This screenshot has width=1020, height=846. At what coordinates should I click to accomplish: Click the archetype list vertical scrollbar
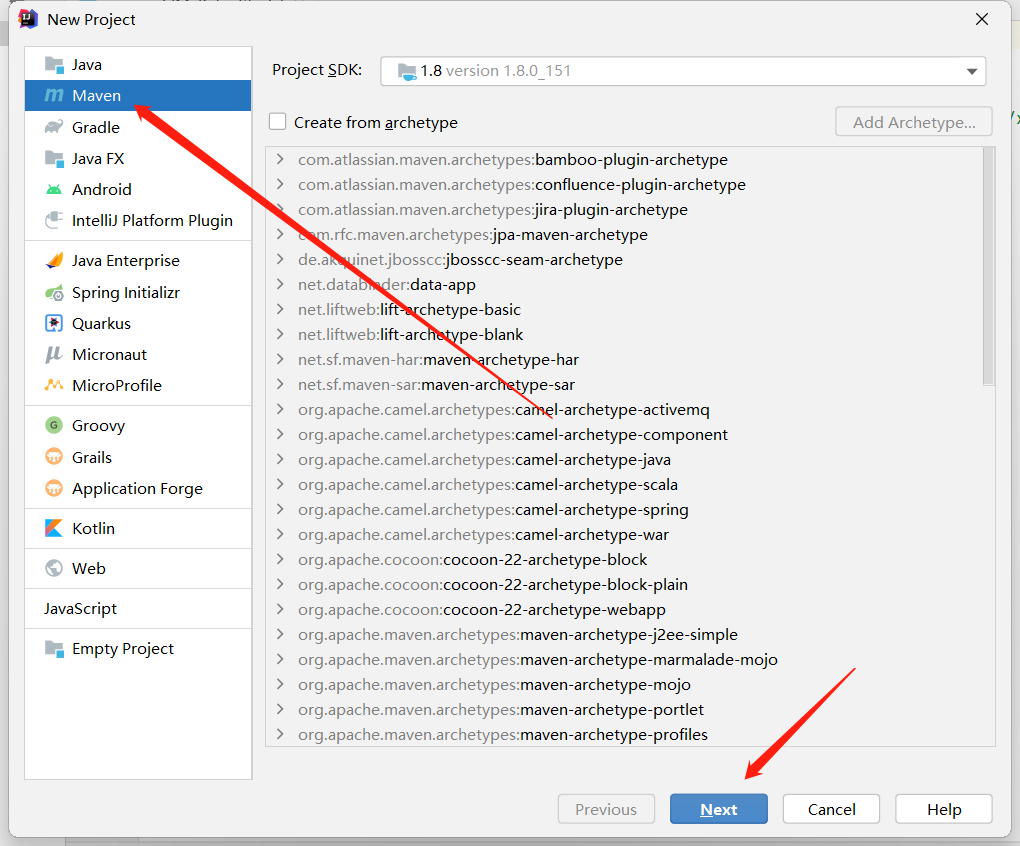point(989,266)
